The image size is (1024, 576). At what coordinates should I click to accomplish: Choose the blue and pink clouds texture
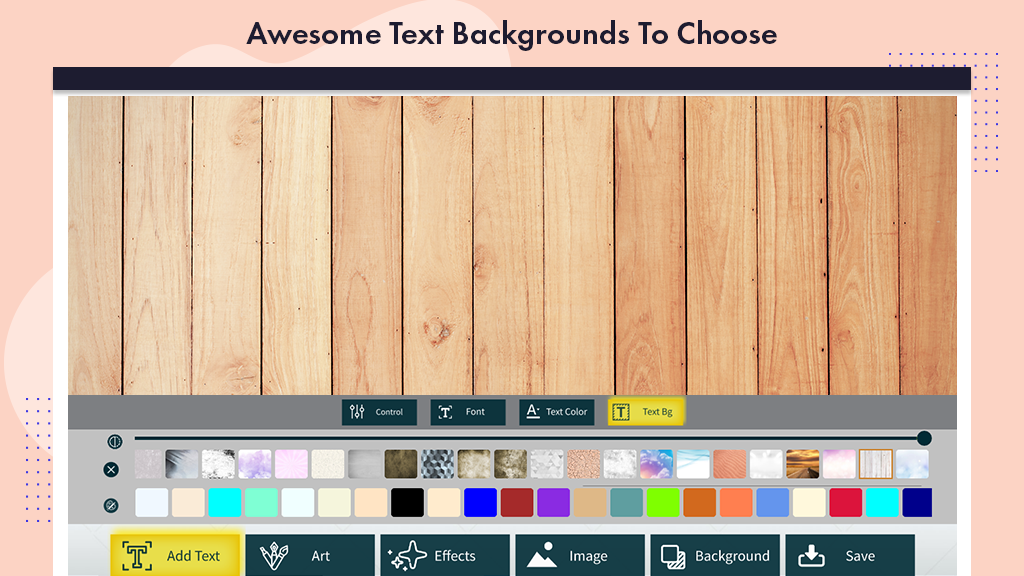(x=656, y=464)
